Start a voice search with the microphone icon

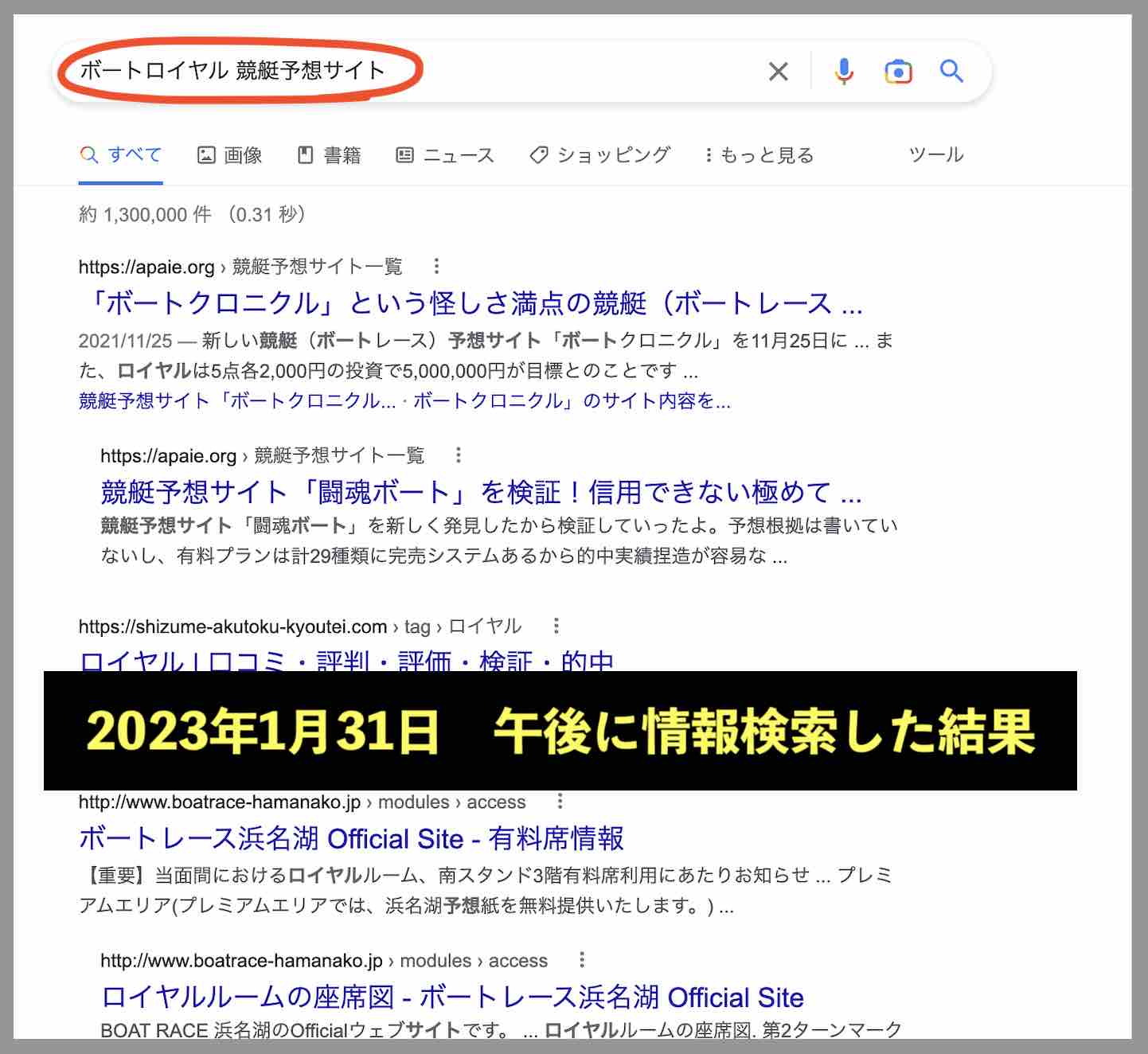[x=843, y=71]
